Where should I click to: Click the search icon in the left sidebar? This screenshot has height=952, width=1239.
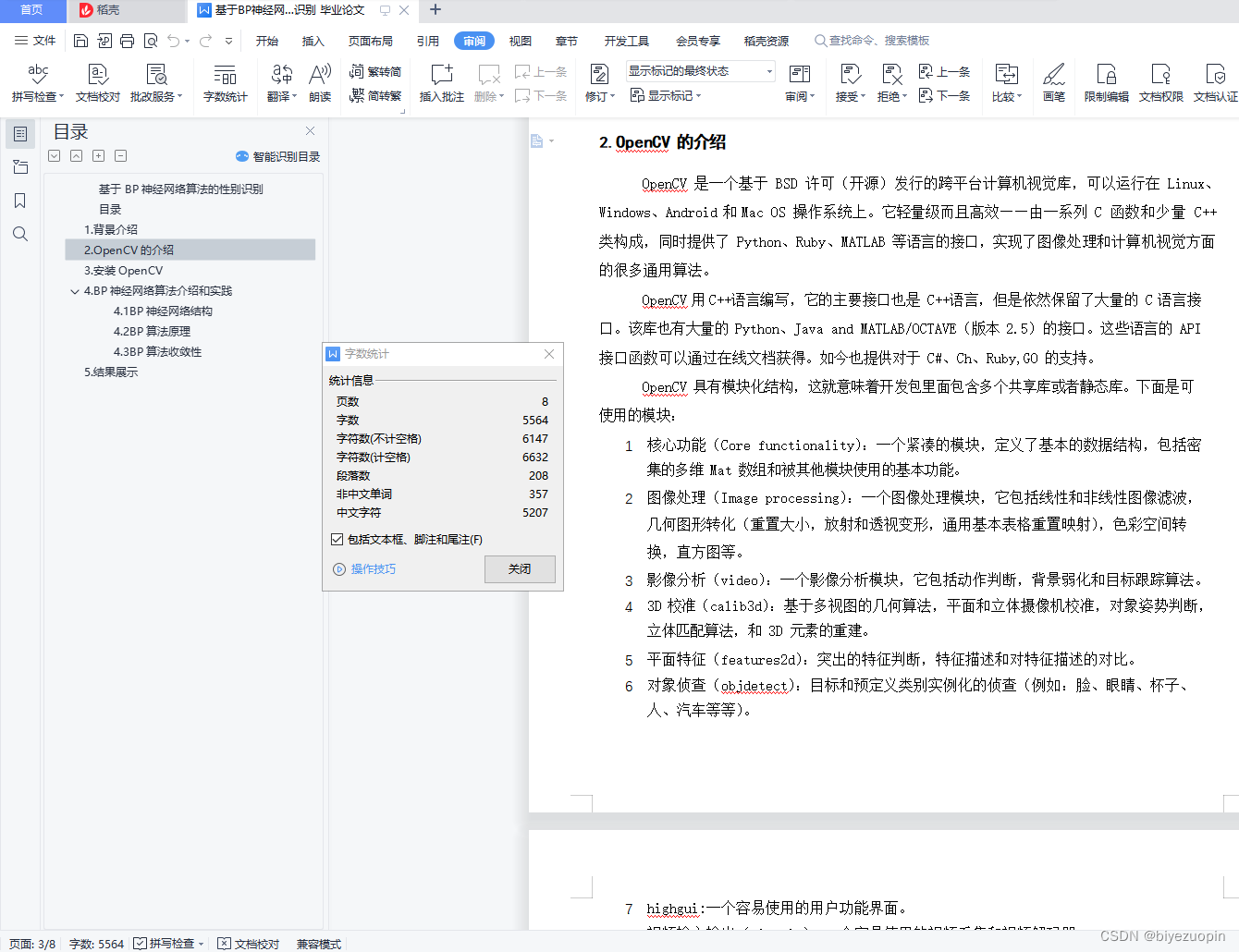20,234
